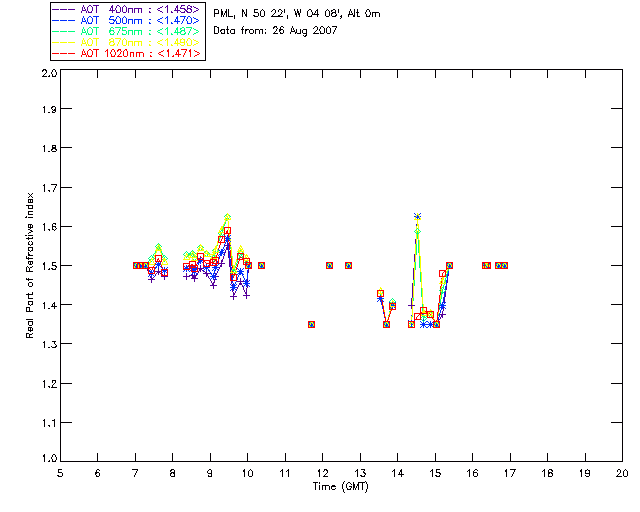Click the x-axis tick label 6

pyautogui.click(x=98, y=473)
